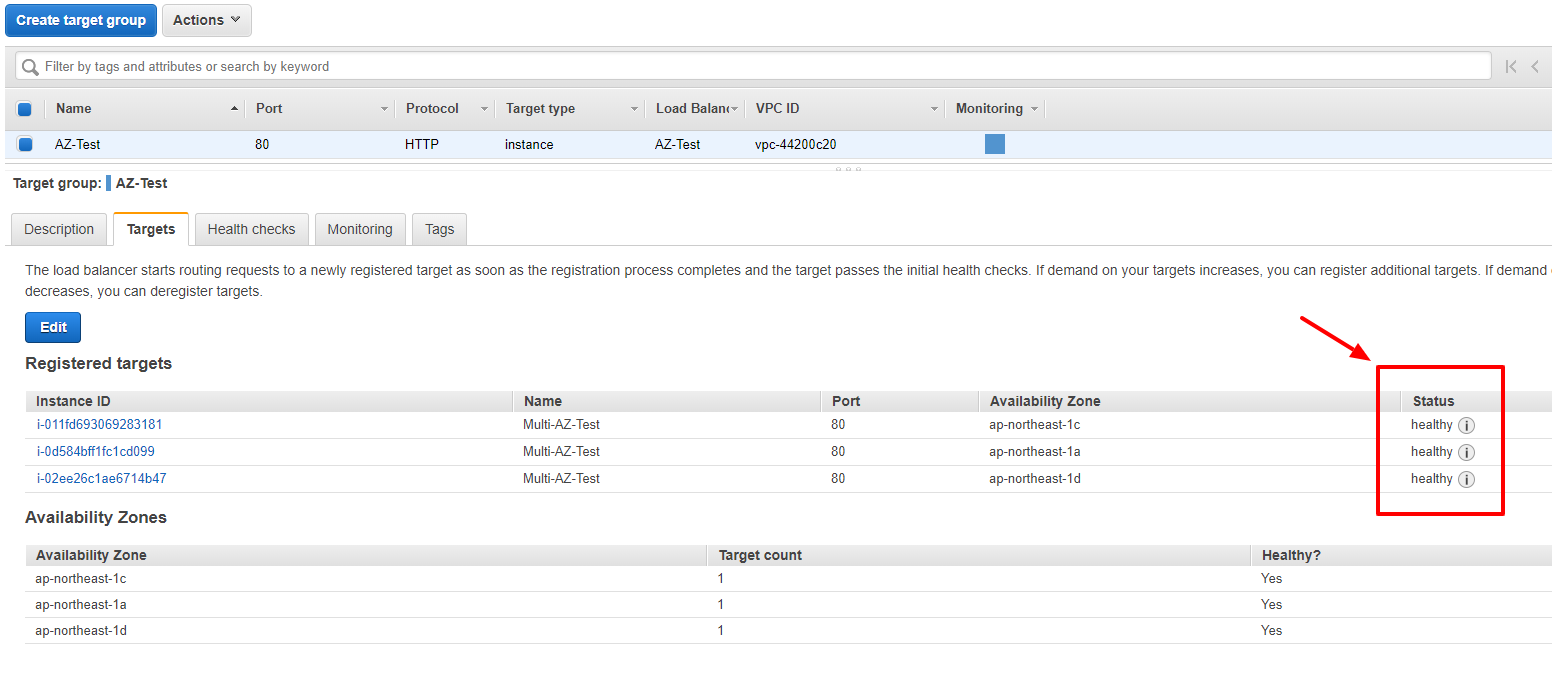Open instance i-02ee26c1ae6714b47 link
Screen dimensions: 1552x673
(101, 478)
